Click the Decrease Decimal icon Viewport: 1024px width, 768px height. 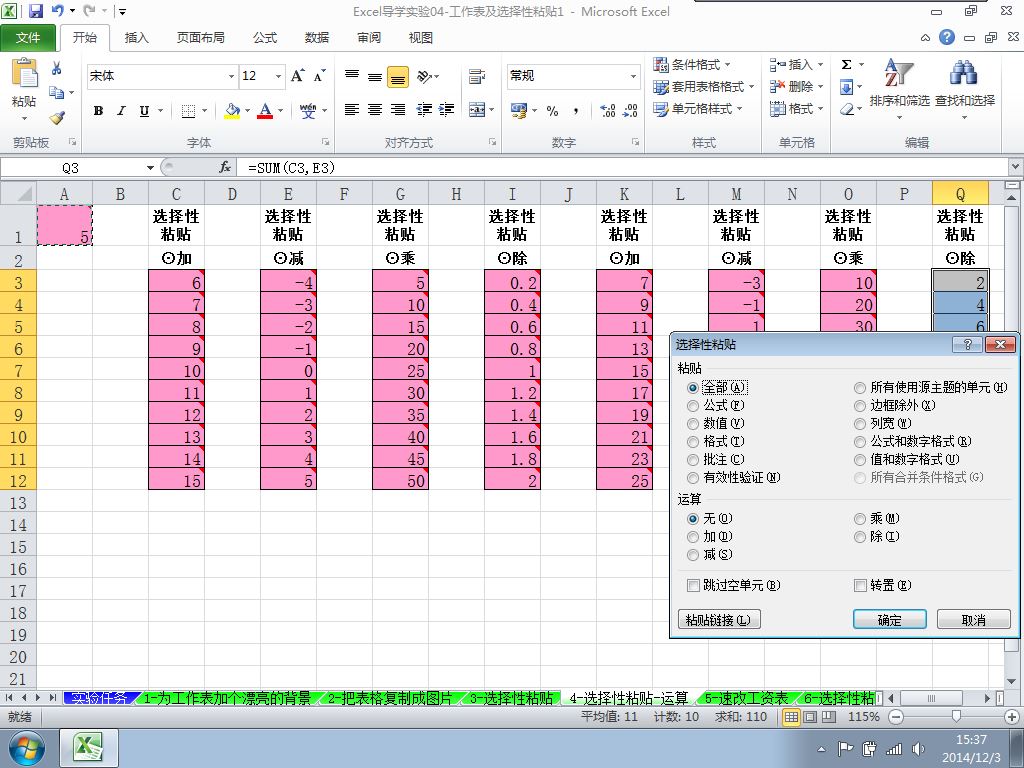pos(630,111)
